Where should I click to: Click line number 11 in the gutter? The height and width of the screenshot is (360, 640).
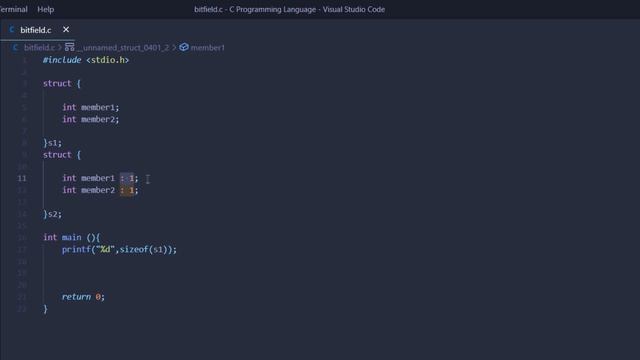click(x=22, y=178)
